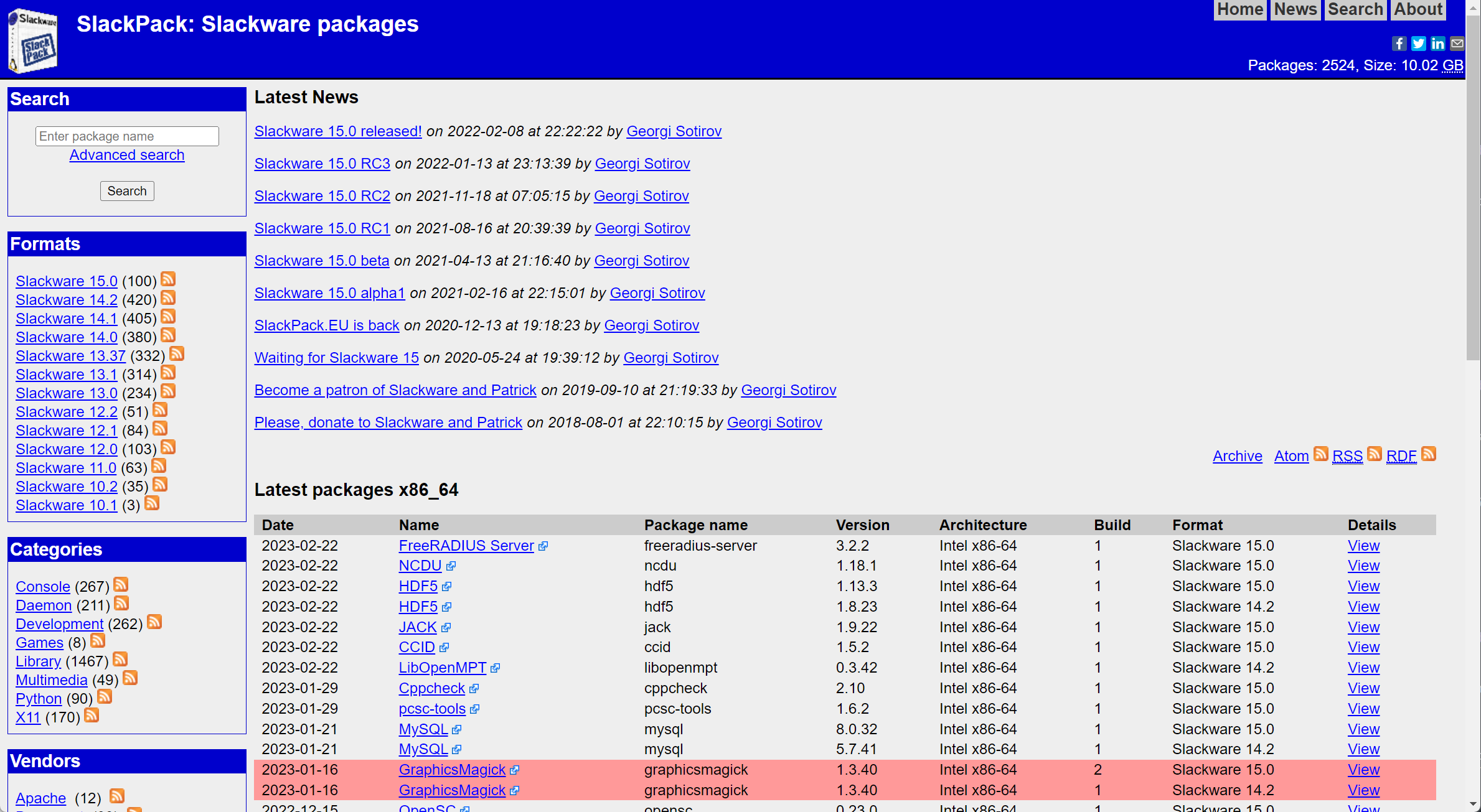1481x812 pixels.
Task: Open RSS feed icon for Slackware 12.2
Action: [160, 409]
